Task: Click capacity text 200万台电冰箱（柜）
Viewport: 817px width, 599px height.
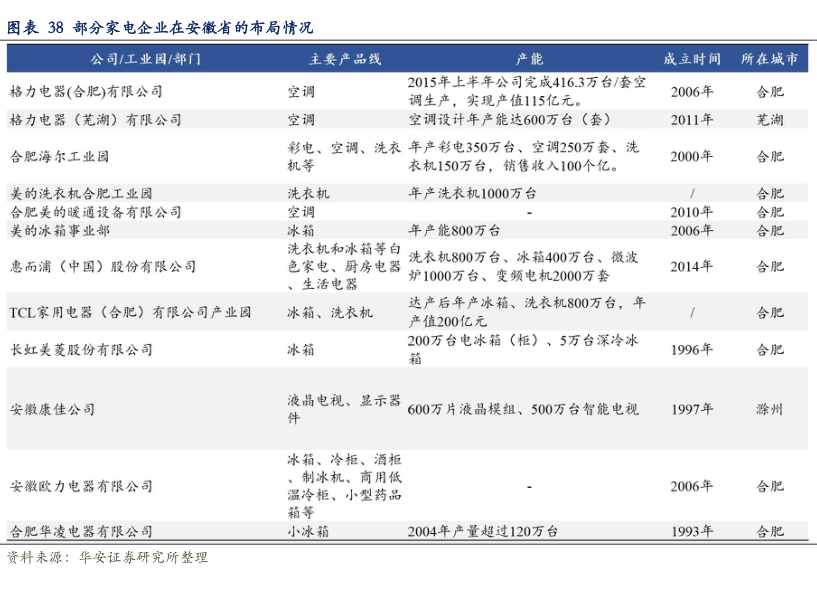Action: click(x=473, y=340)
